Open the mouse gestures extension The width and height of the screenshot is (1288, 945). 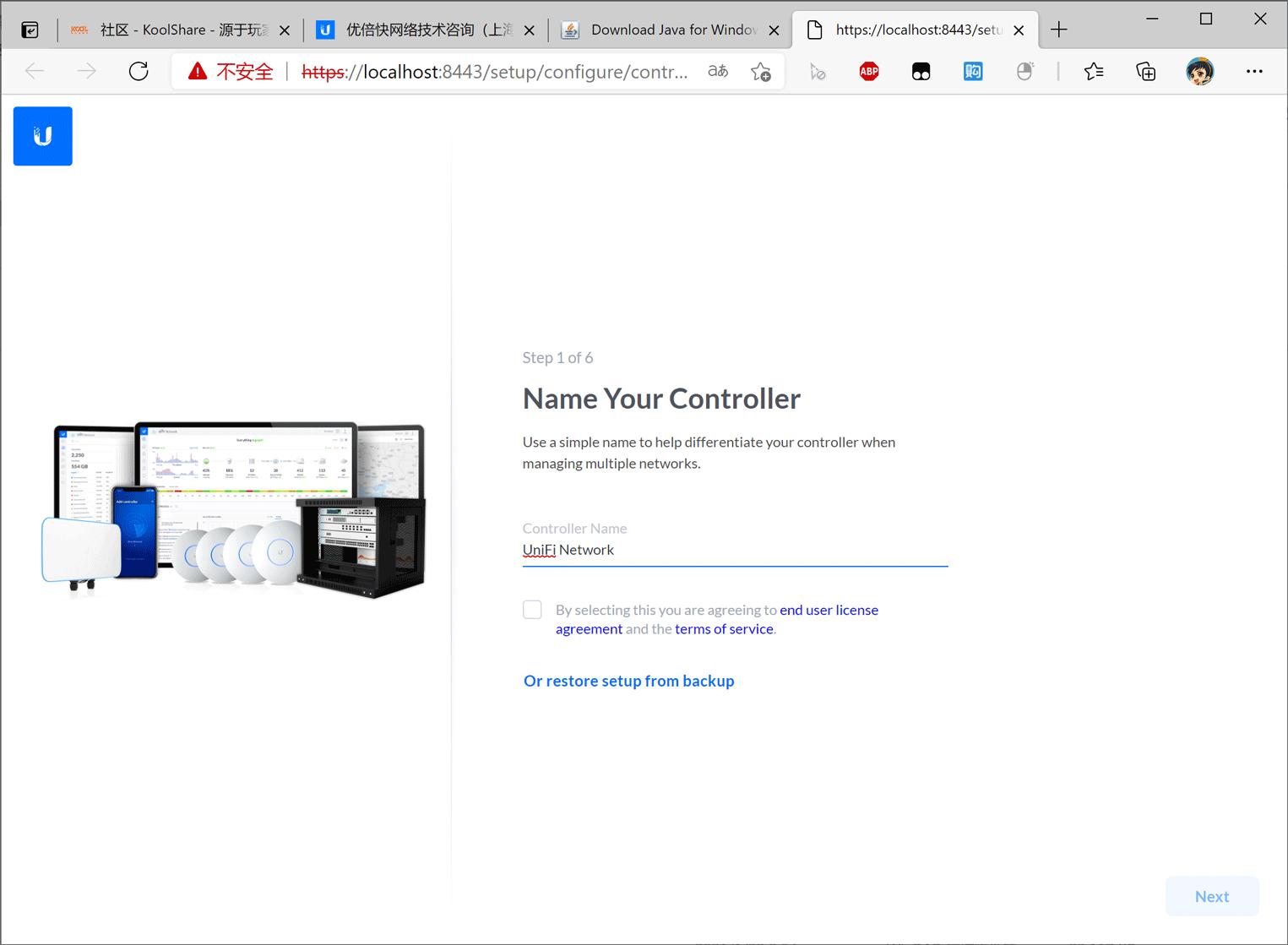click(1025, 71)
